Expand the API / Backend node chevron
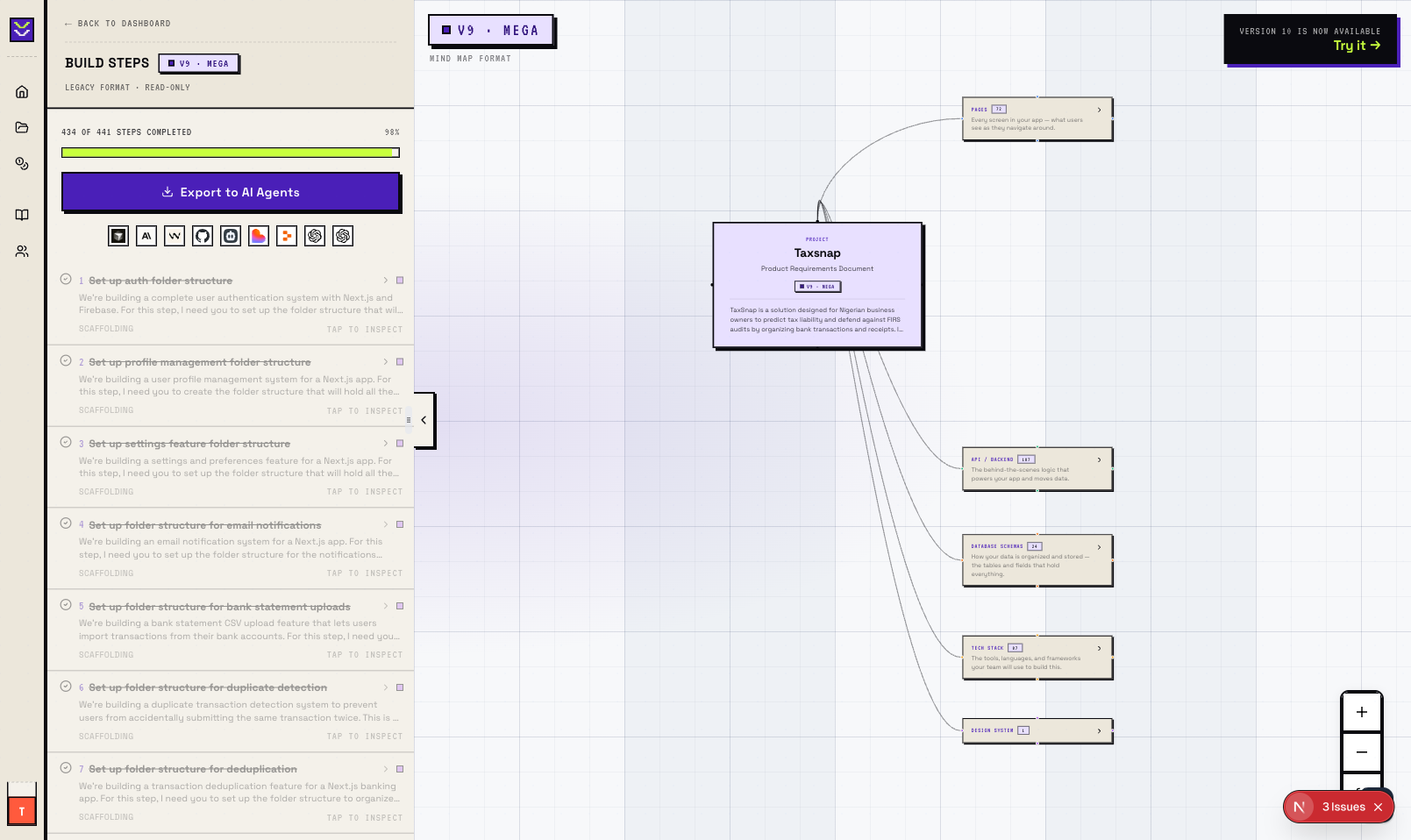1411x840 pixels. tap(1099, 459)
